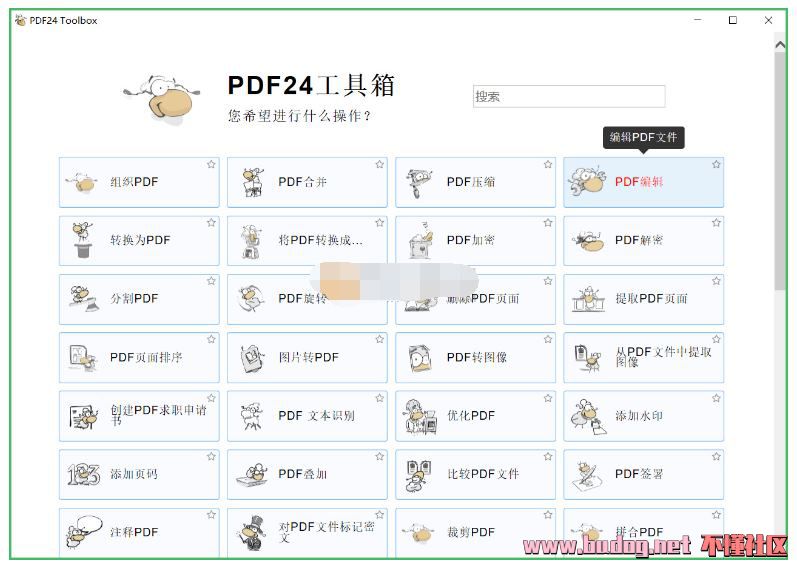Screen dimensions: 797x566
Task: Open the PDF解密 icon
Action: 588,241
